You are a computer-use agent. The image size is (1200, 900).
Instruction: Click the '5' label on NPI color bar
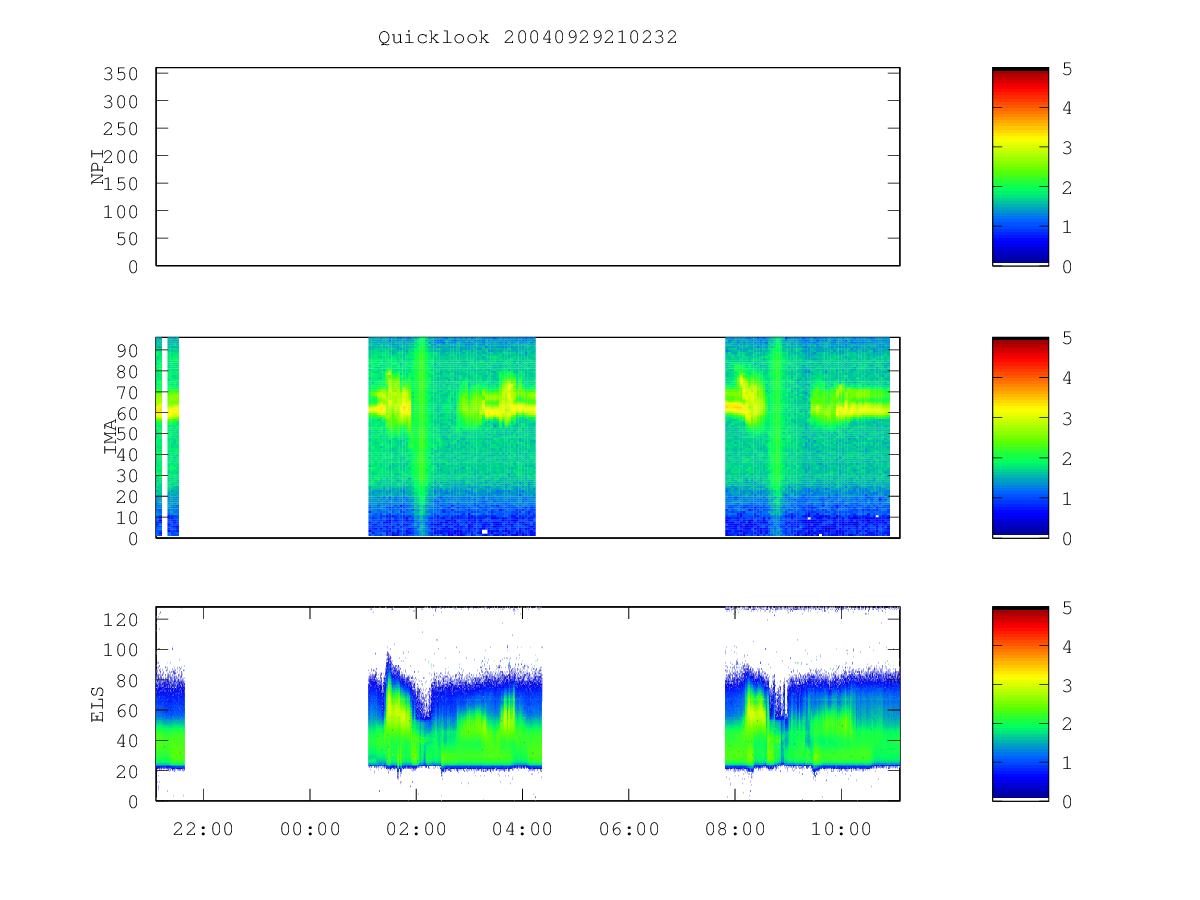tap(1068, 69)
